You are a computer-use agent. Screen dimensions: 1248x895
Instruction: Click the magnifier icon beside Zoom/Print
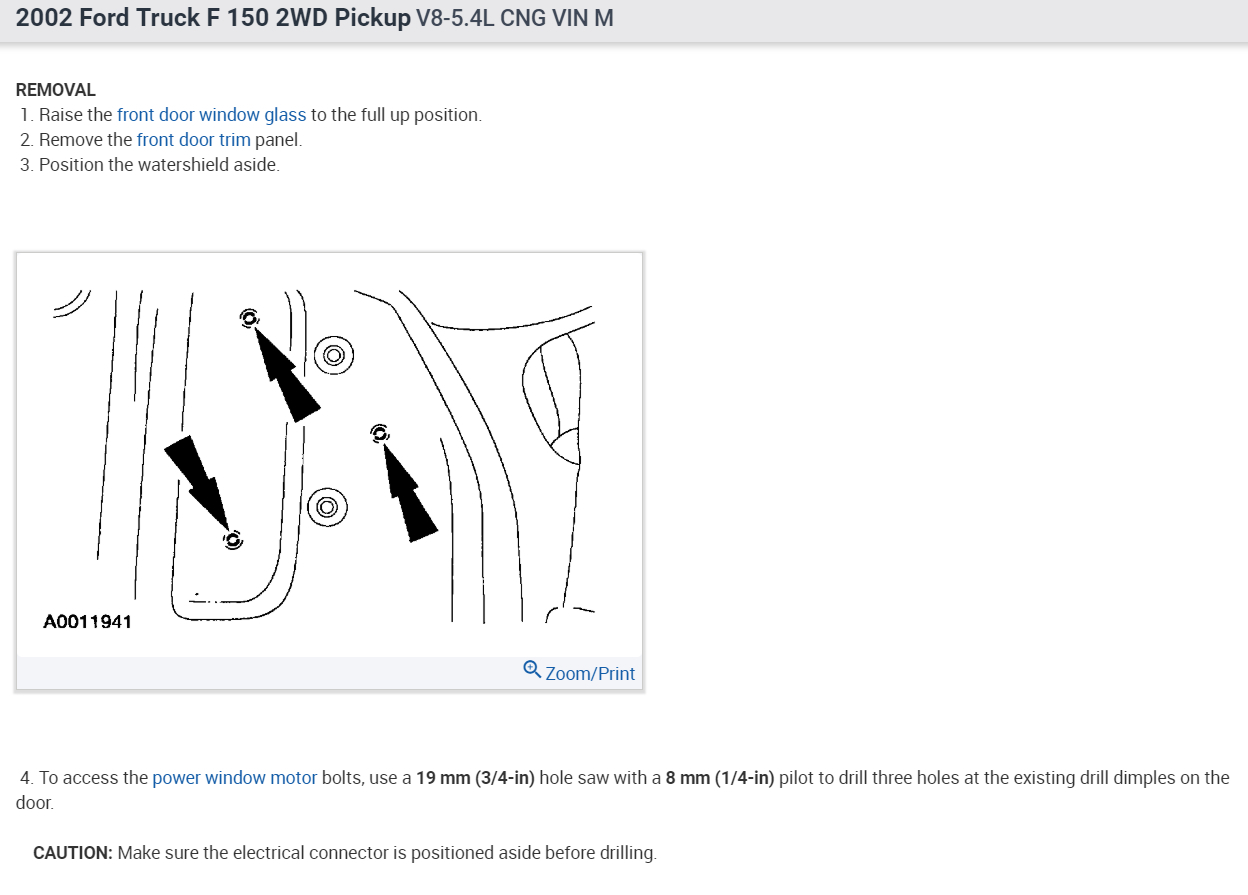point(532,670)
